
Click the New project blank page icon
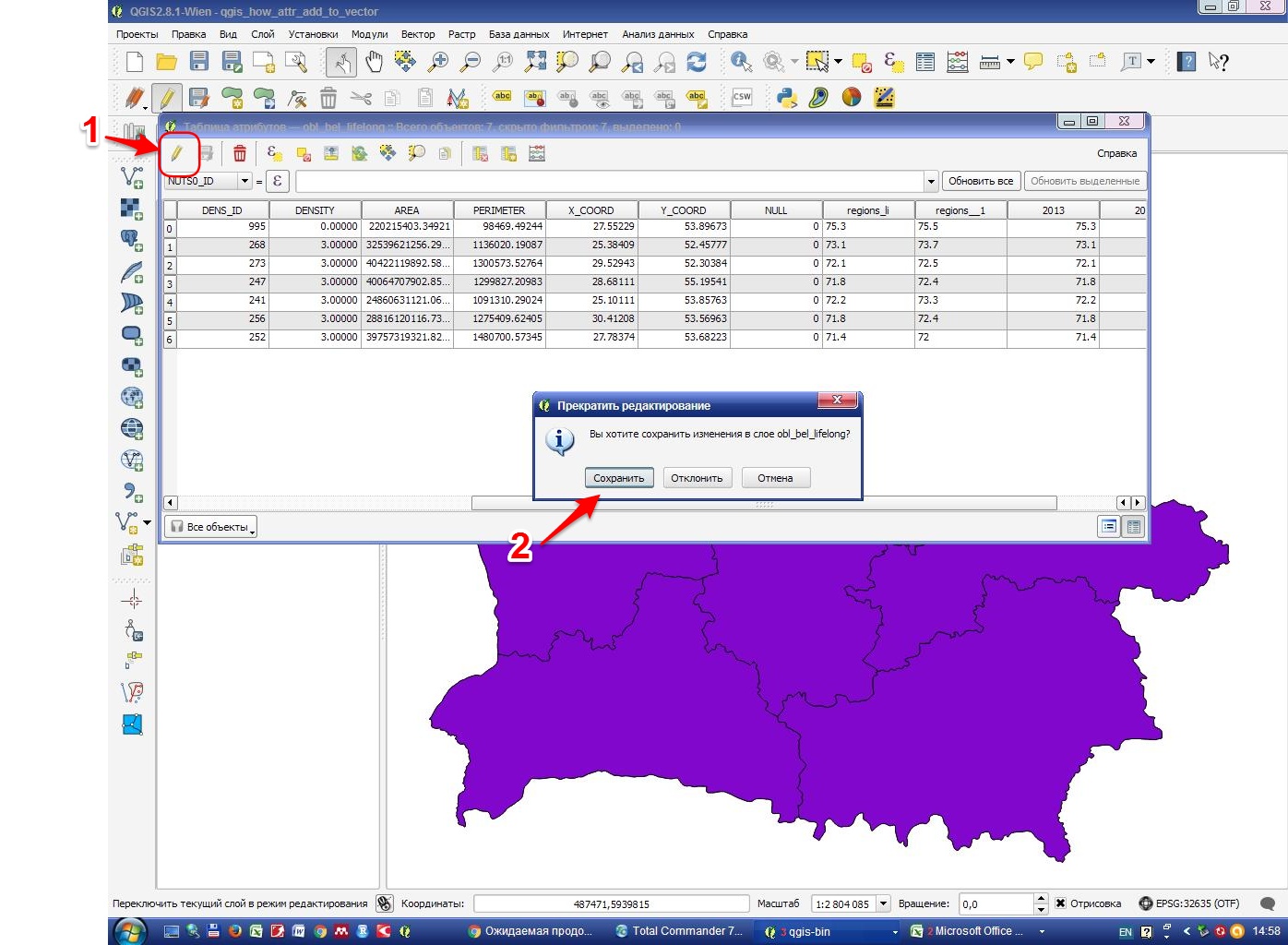[x=135, y=62]
